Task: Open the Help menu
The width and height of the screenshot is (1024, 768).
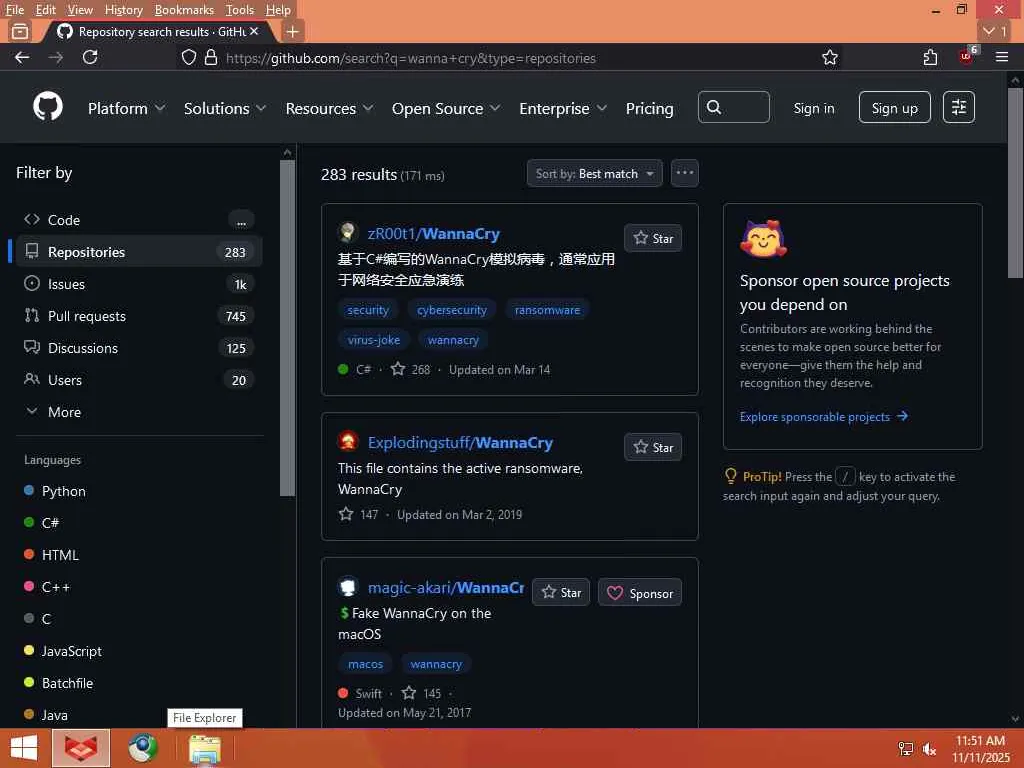Action: (278, 10)
